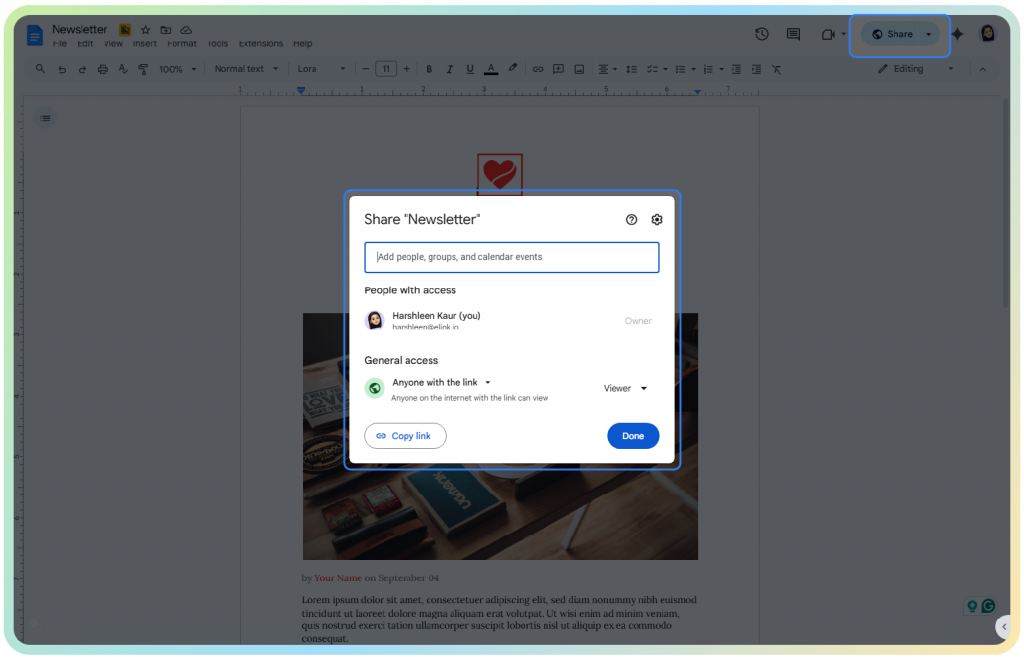Open the Editing mode dropdown
Viewport: 1024px width, 660px height.
tap(915, 69)
